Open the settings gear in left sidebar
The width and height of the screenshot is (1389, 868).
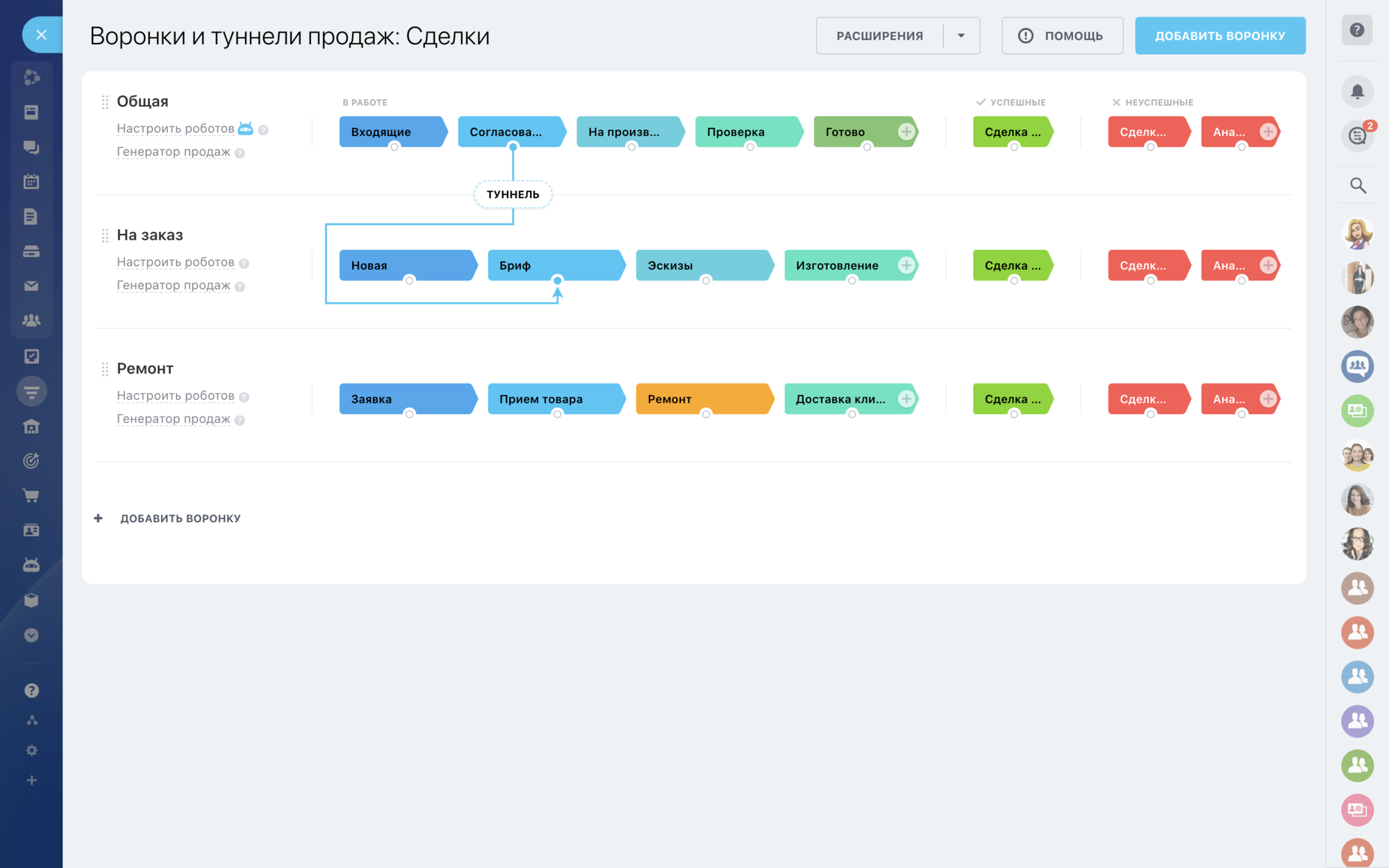(x=31, y=750)
